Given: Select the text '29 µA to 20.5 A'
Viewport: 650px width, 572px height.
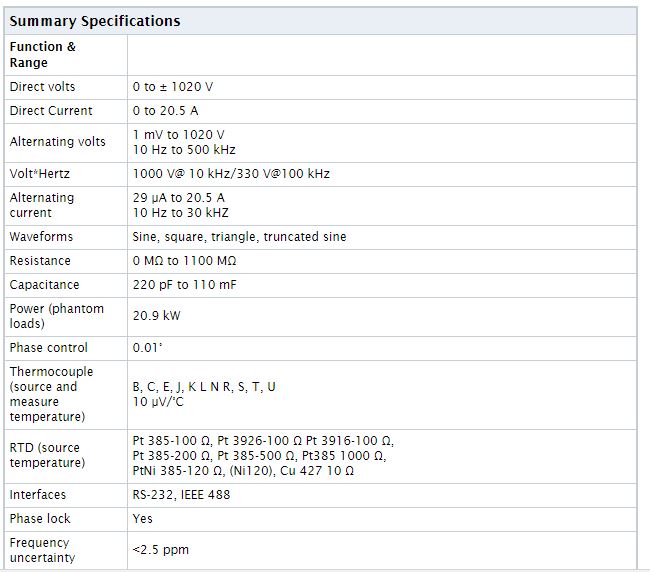Looking at the screenshot, I should (179, 198).
